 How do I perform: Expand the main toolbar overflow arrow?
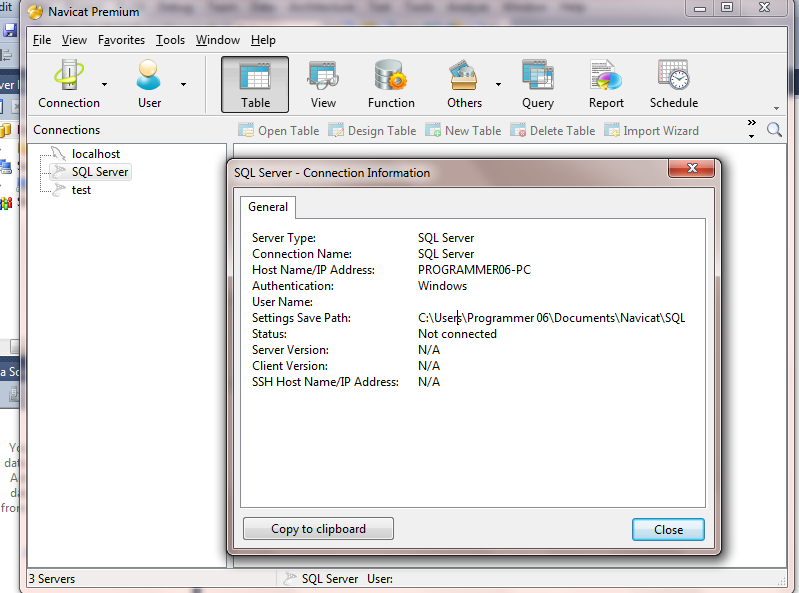776,108
